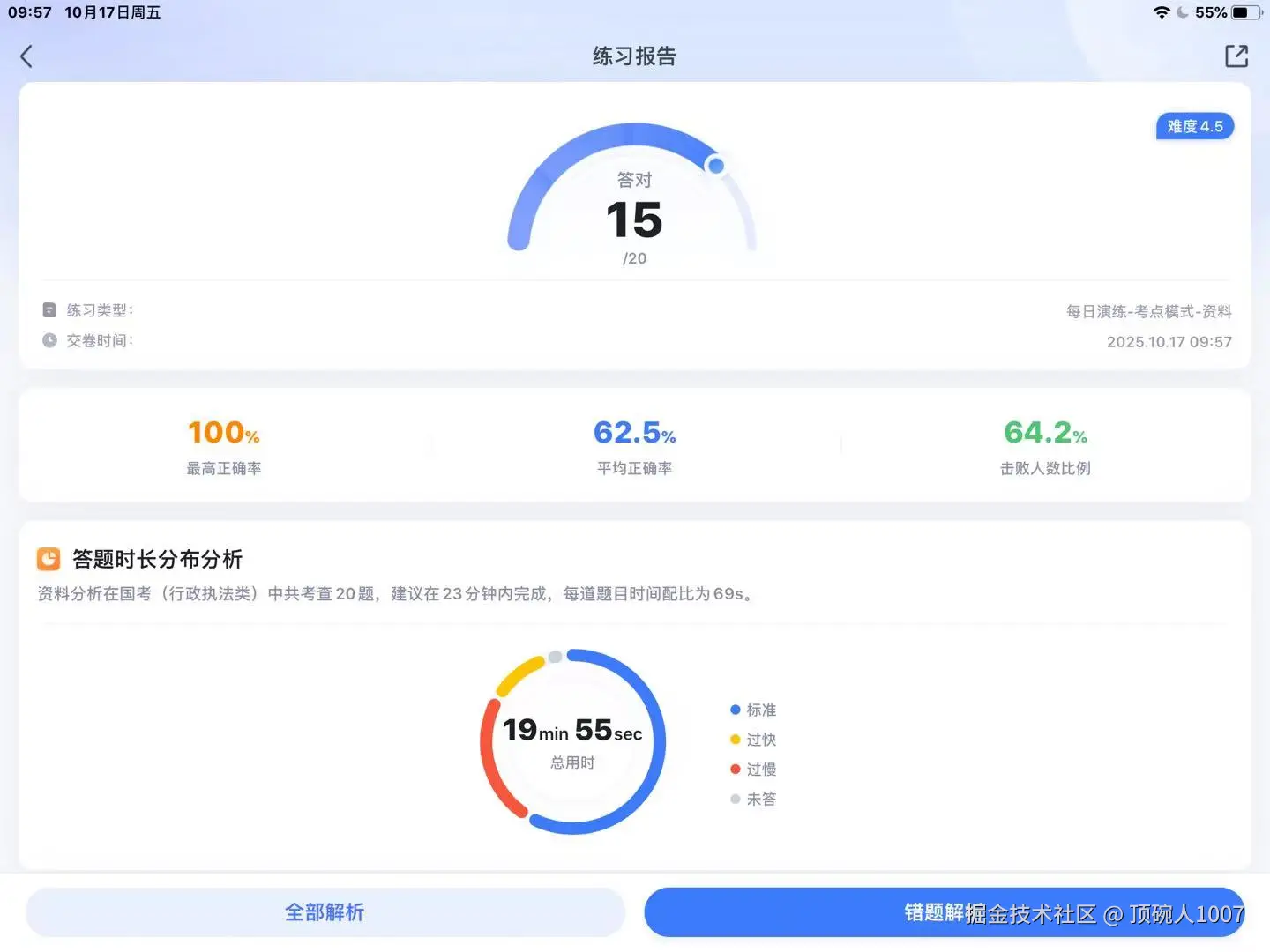Click the clock icon beside 交卷时间
1270x952 pixels.
(49, 340)
